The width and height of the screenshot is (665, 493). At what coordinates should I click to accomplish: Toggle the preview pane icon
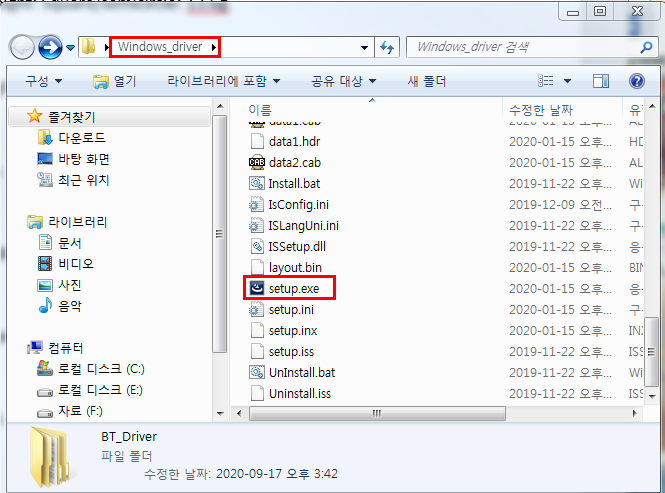[601, 81]
